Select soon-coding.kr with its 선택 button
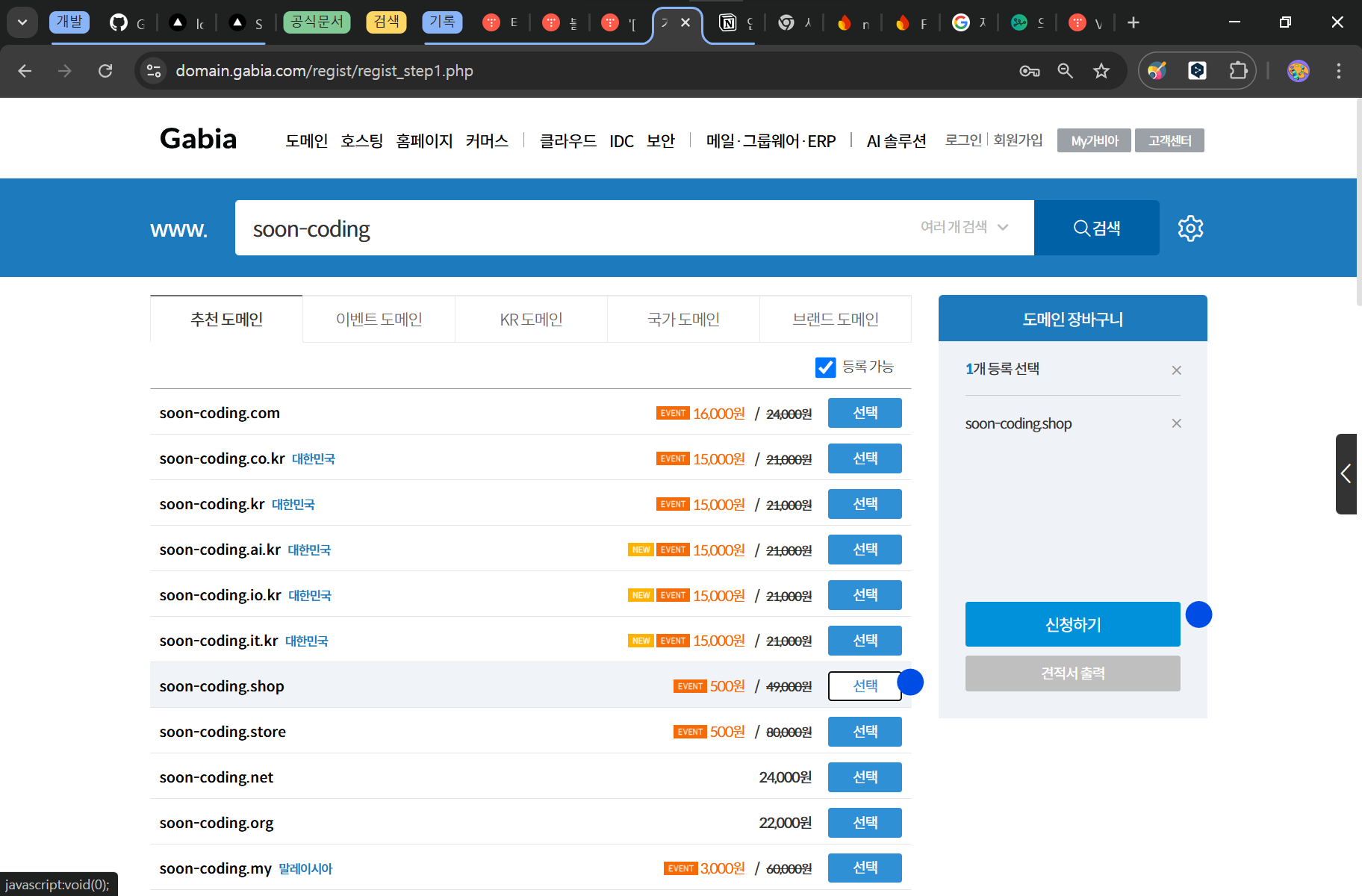 click(865, 504)
